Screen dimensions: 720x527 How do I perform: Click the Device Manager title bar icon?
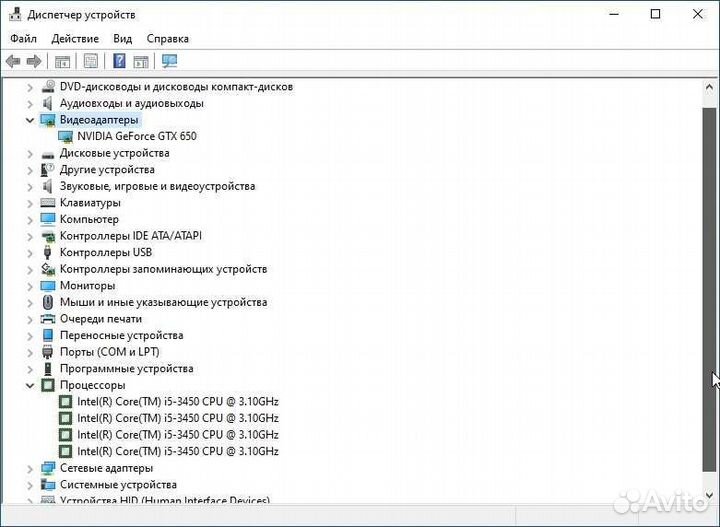click(x=15, y=14)
